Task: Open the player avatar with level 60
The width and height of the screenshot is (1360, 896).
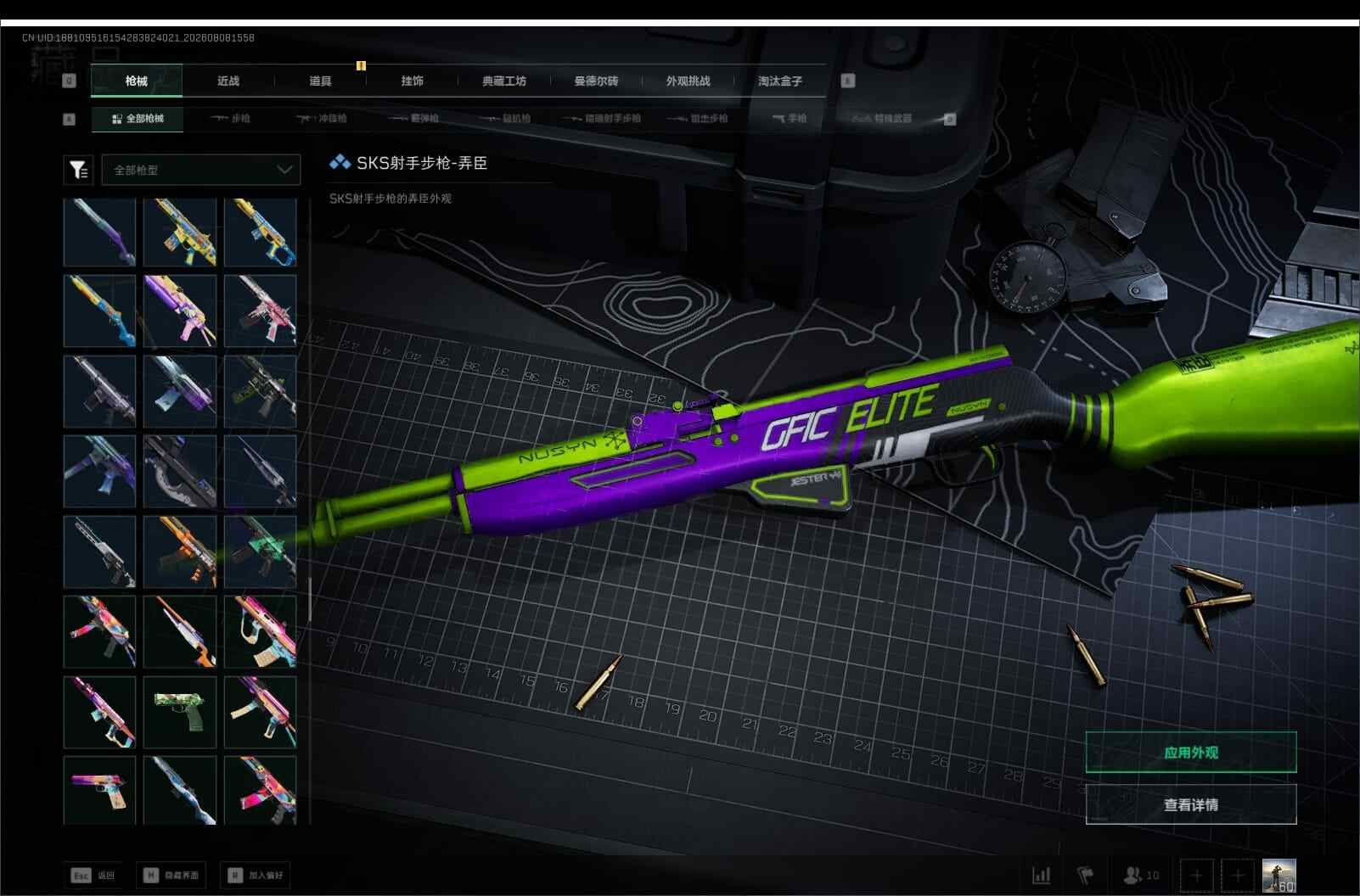Action: pyautogui.click(x=1279, y=875)
